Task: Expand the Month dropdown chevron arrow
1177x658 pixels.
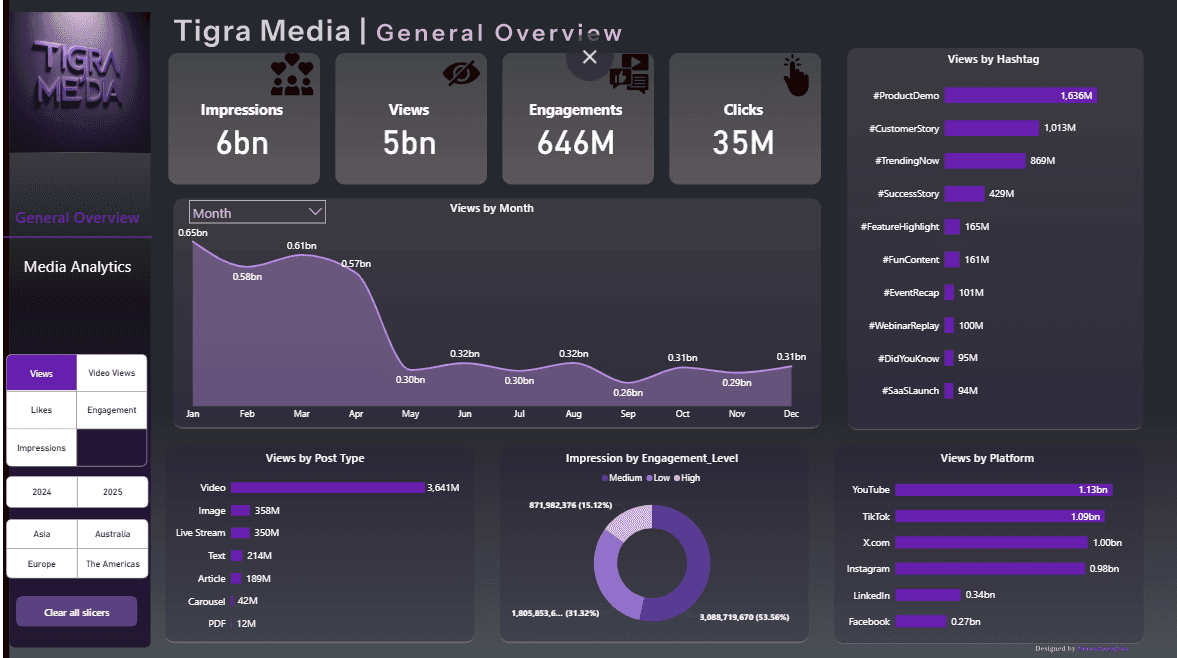Action: tap(315, 212)
